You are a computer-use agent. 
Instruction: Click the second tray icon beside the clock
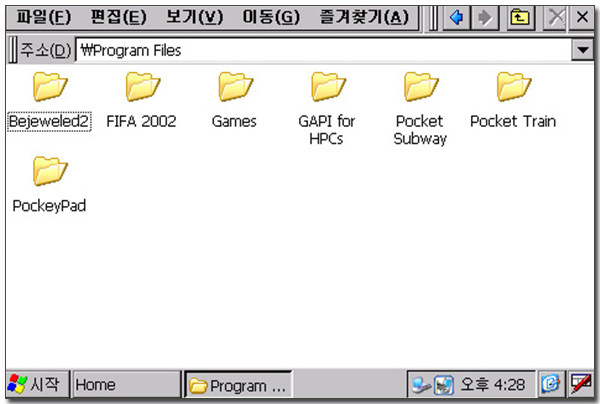pyautogui.click(x=444, y=385)
